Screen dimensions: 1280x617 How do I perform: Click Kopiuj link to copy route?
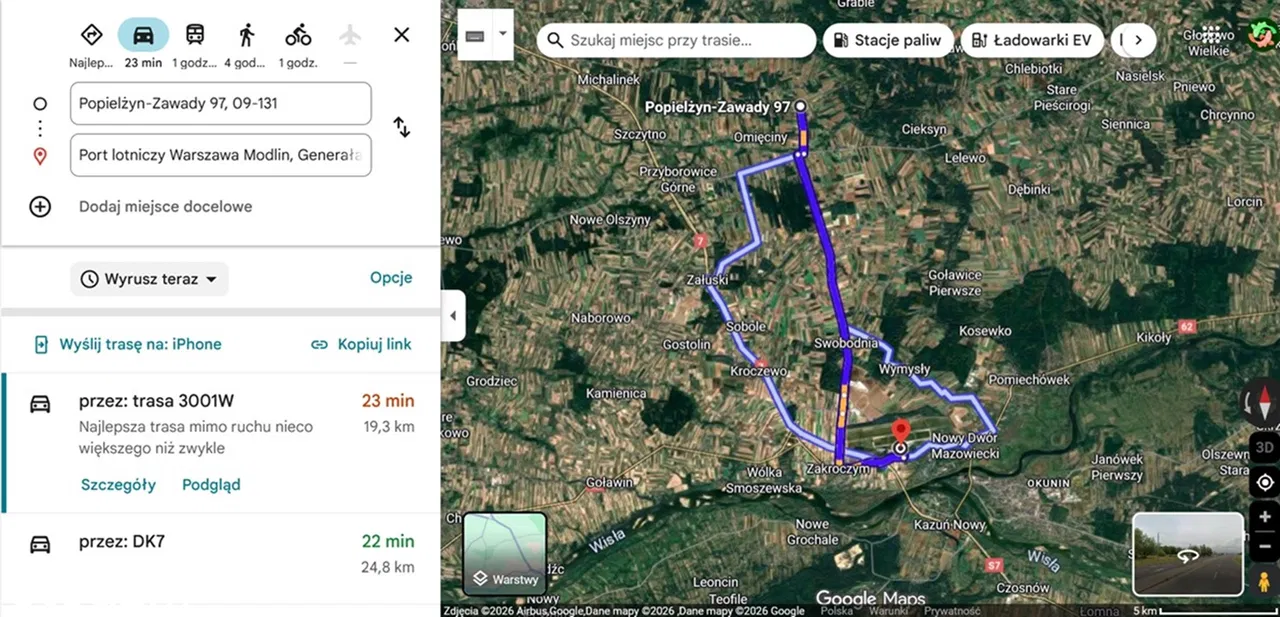(x=361, y=344)
